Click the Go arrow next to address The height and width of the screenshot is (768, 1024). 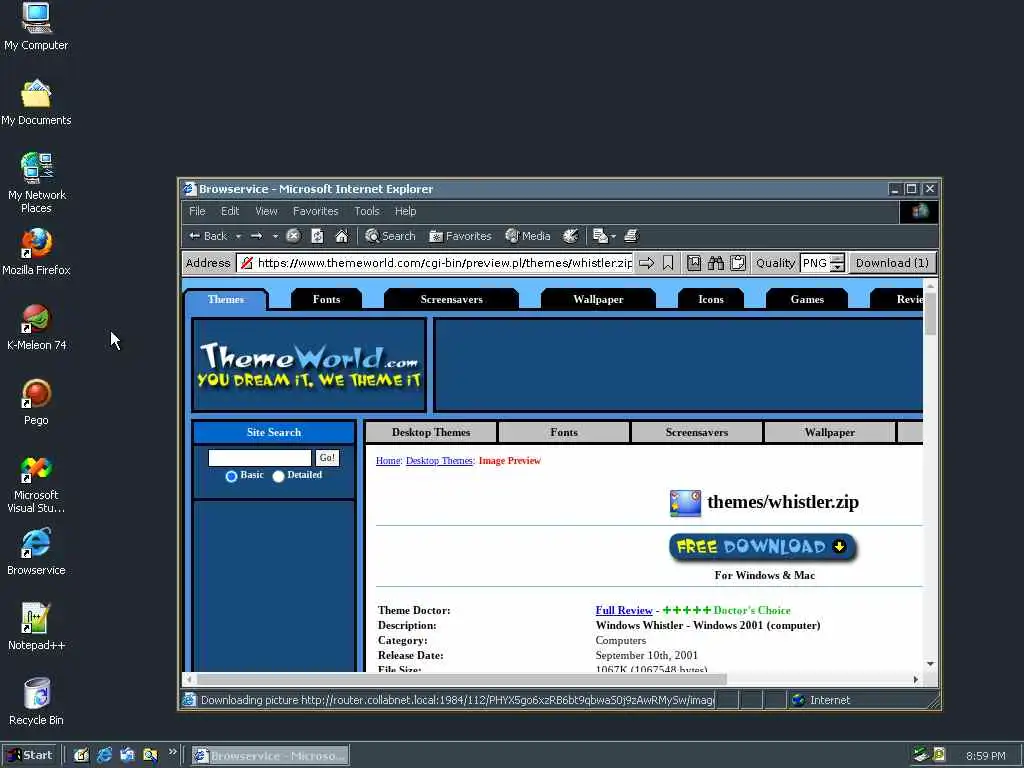pyautogui.click(x=647, y=263)
